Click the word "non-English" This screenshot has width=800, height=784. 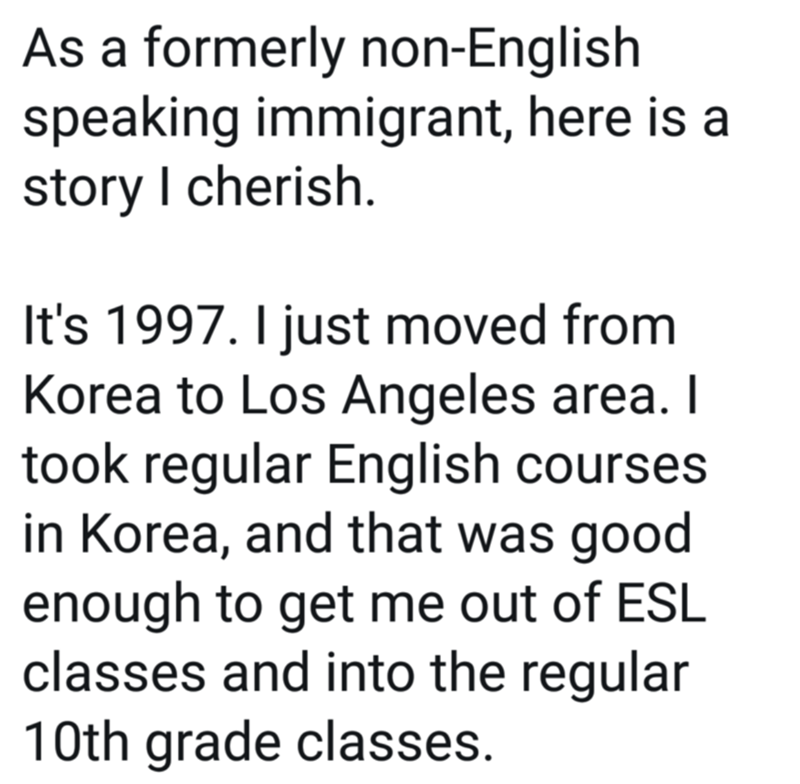[501, 48]
